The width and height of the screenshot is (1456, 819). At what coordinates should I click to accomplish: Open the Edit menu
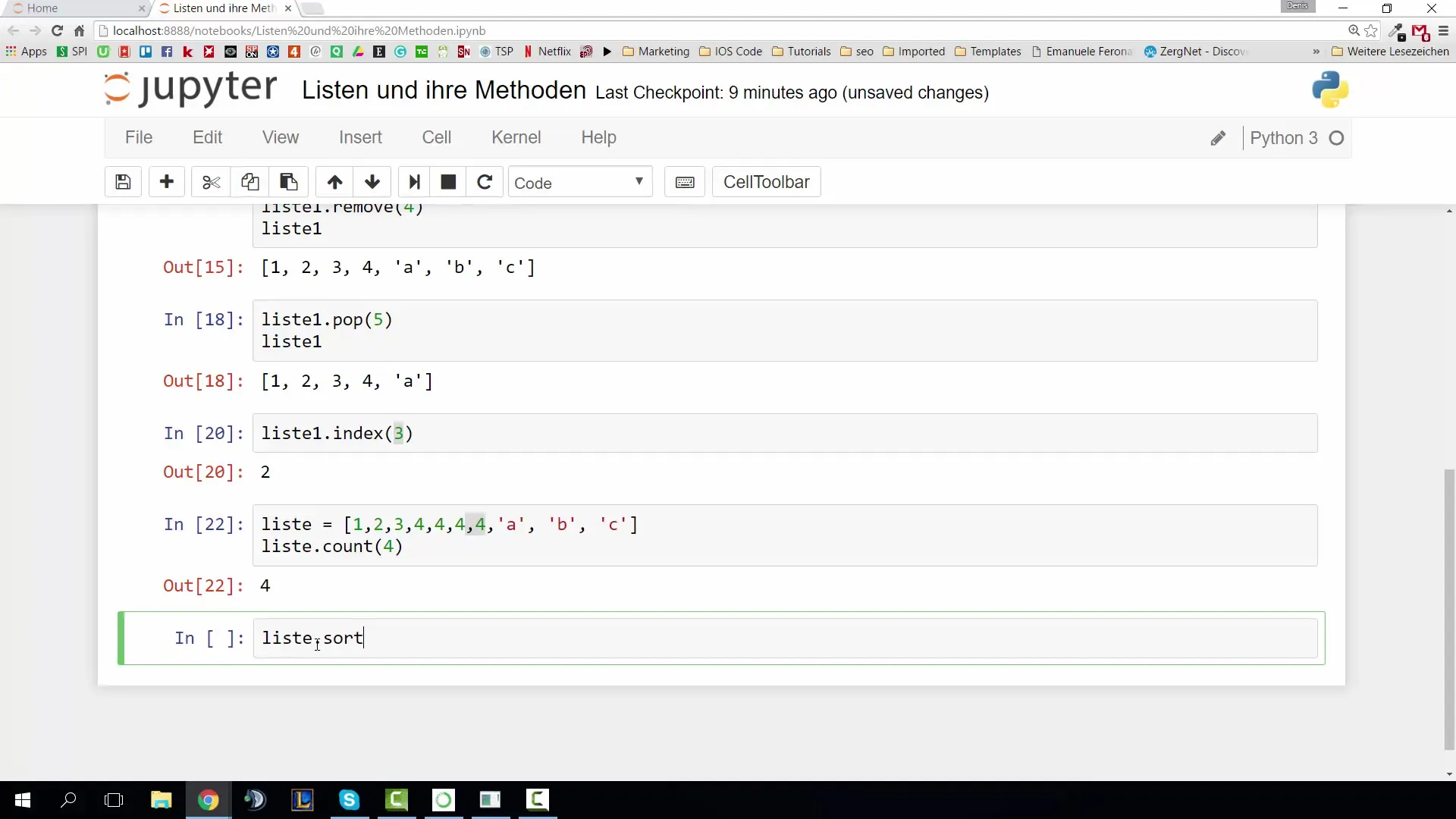pos(207,137)
